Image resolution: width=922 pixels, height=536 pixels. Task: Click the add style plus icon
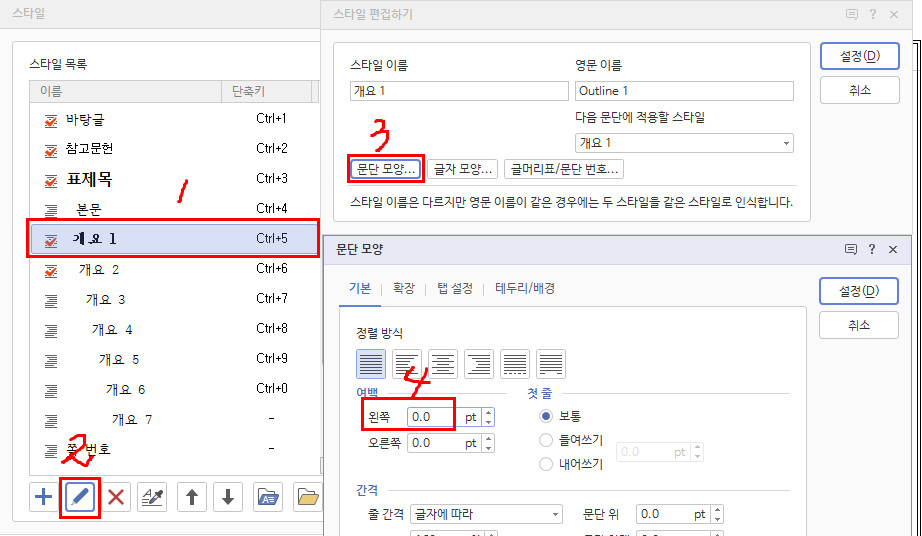coord(43,497)
